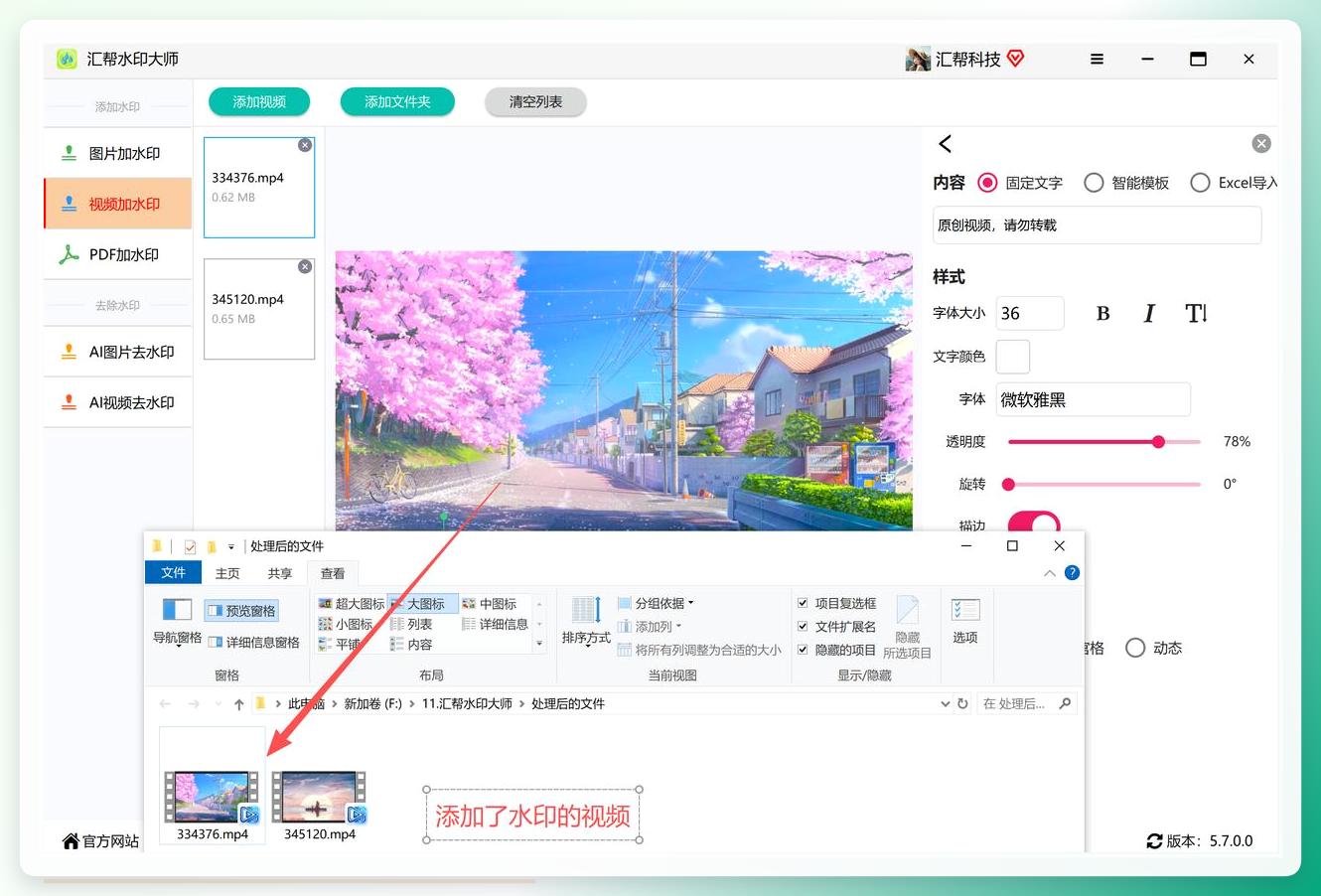Close the settings panel with round X
The image size is (1321, 896).
click(1261, 144)
